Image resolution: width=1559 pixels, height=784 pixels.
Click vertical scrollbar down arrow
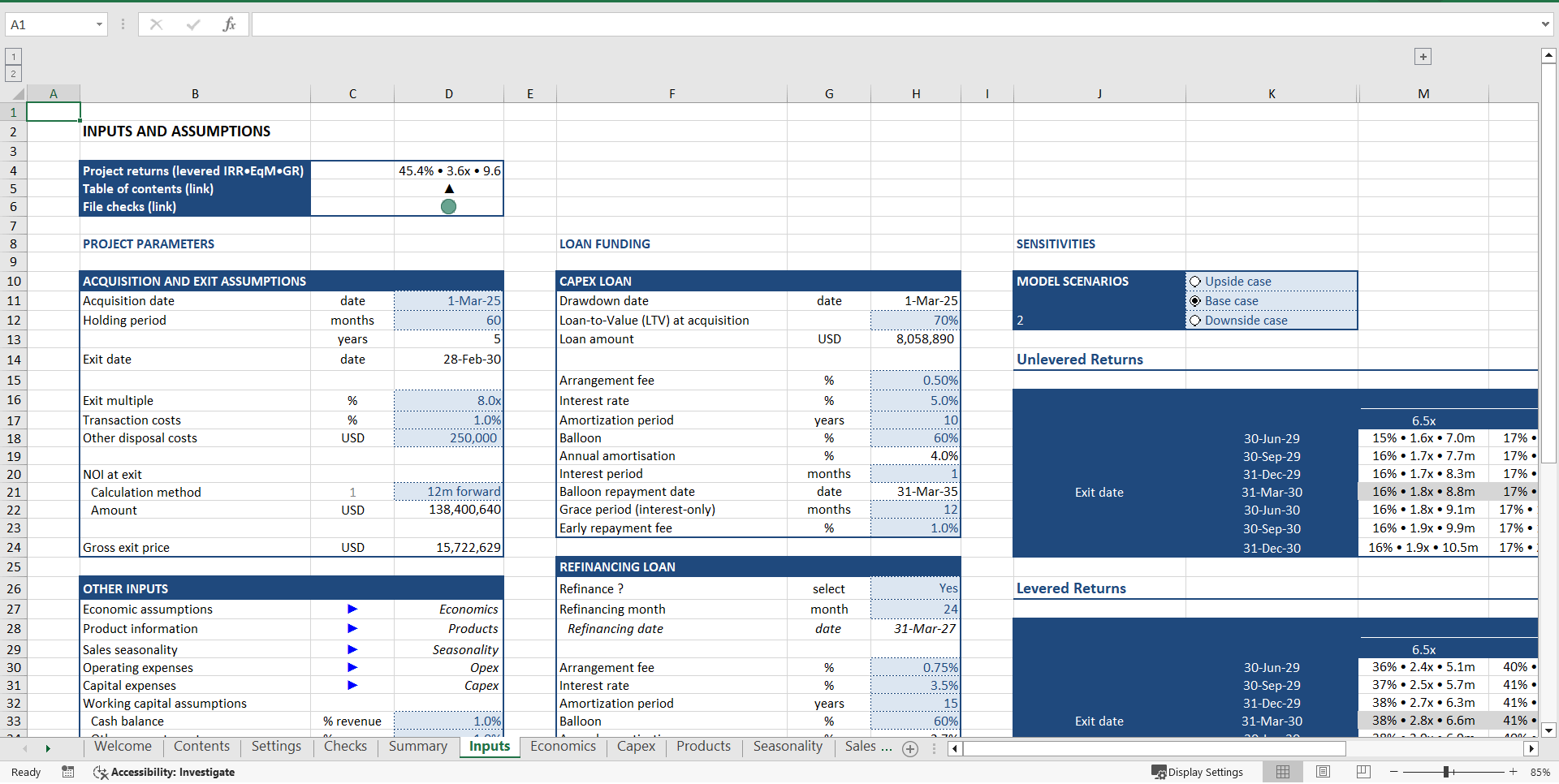[1548, 730]
